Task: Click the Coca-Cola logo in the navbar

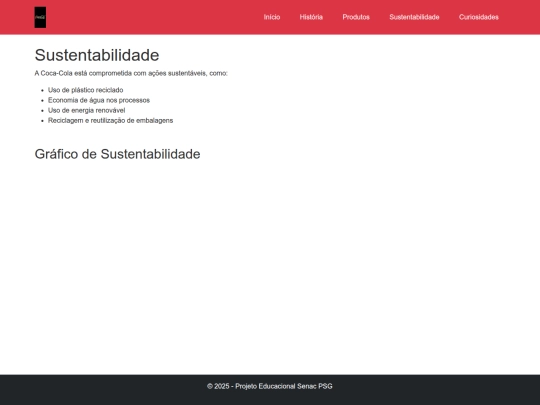Action: tap(40, 17)
